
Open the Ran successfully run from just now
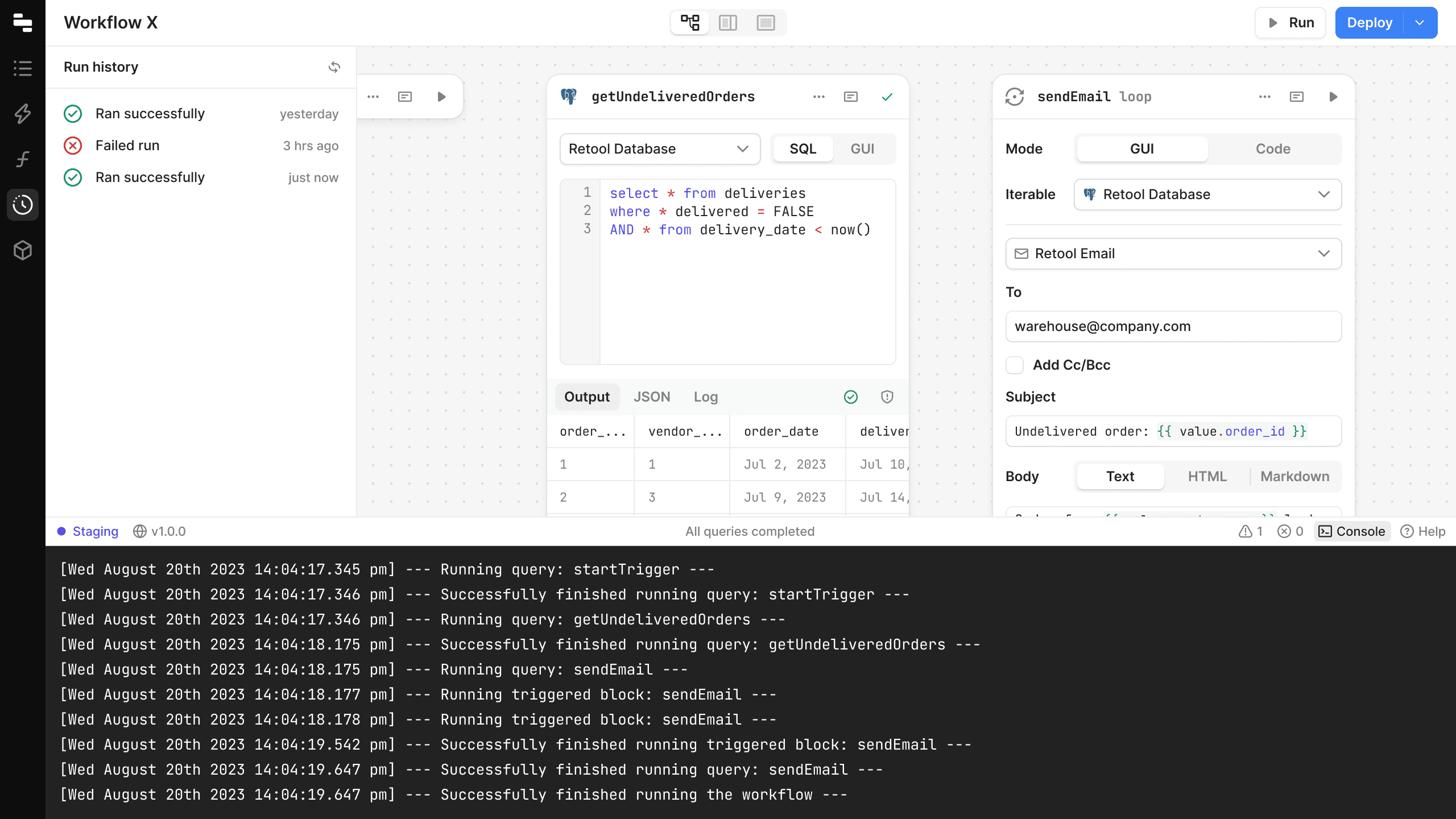point(201,177)
